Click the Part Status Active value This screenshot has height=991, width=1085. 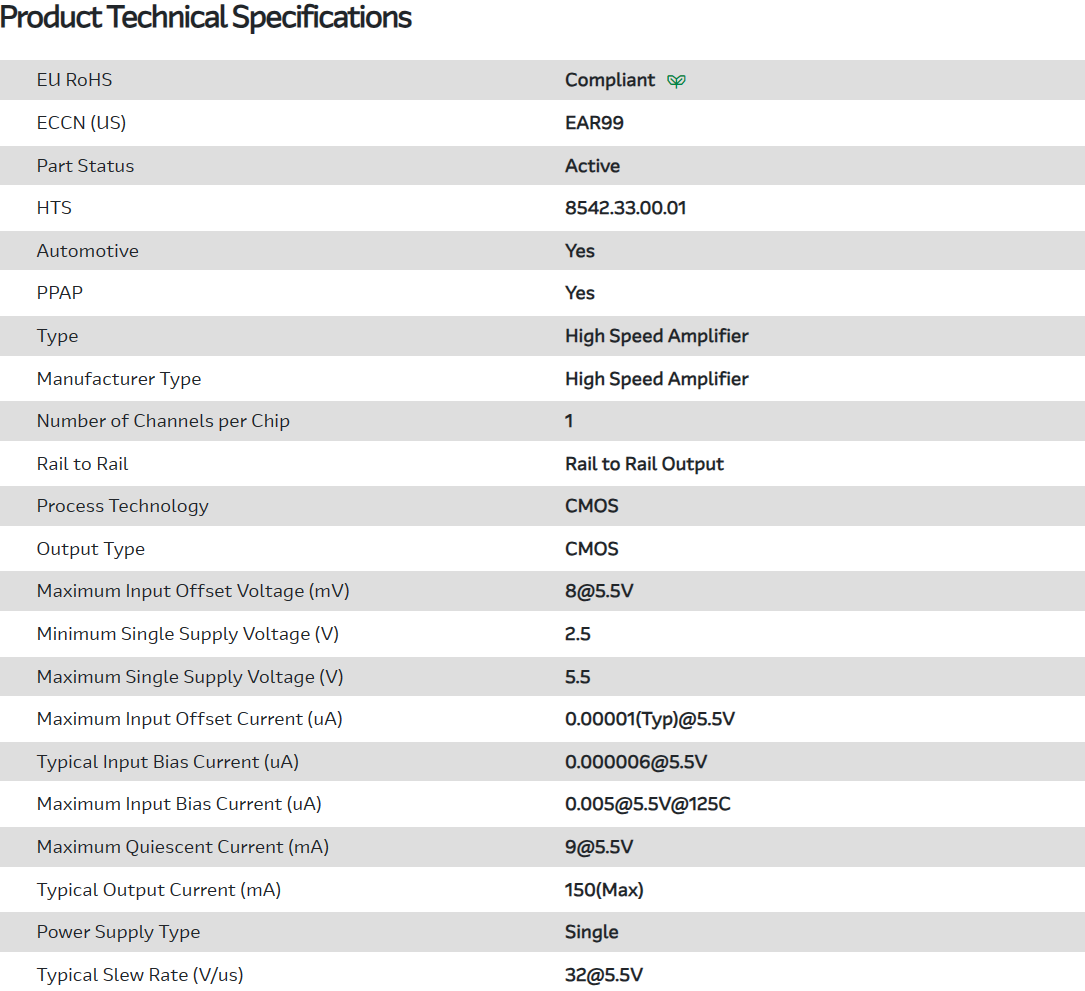[592, 166]
